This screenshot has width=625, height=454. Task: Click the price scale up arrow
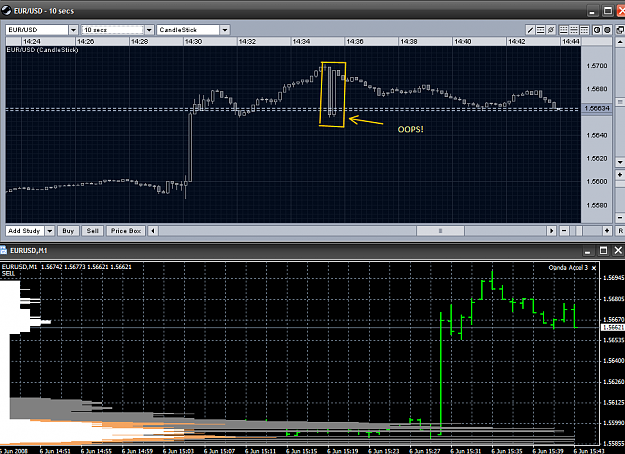click(x=620, y=41)
